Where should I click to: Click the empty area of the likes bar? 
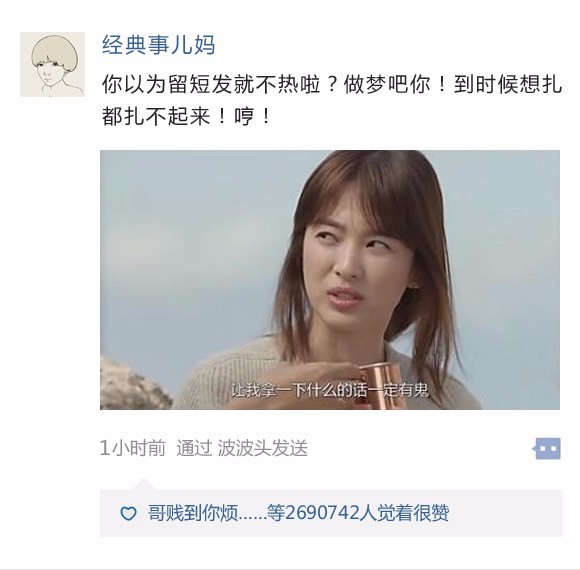[505, 513]
